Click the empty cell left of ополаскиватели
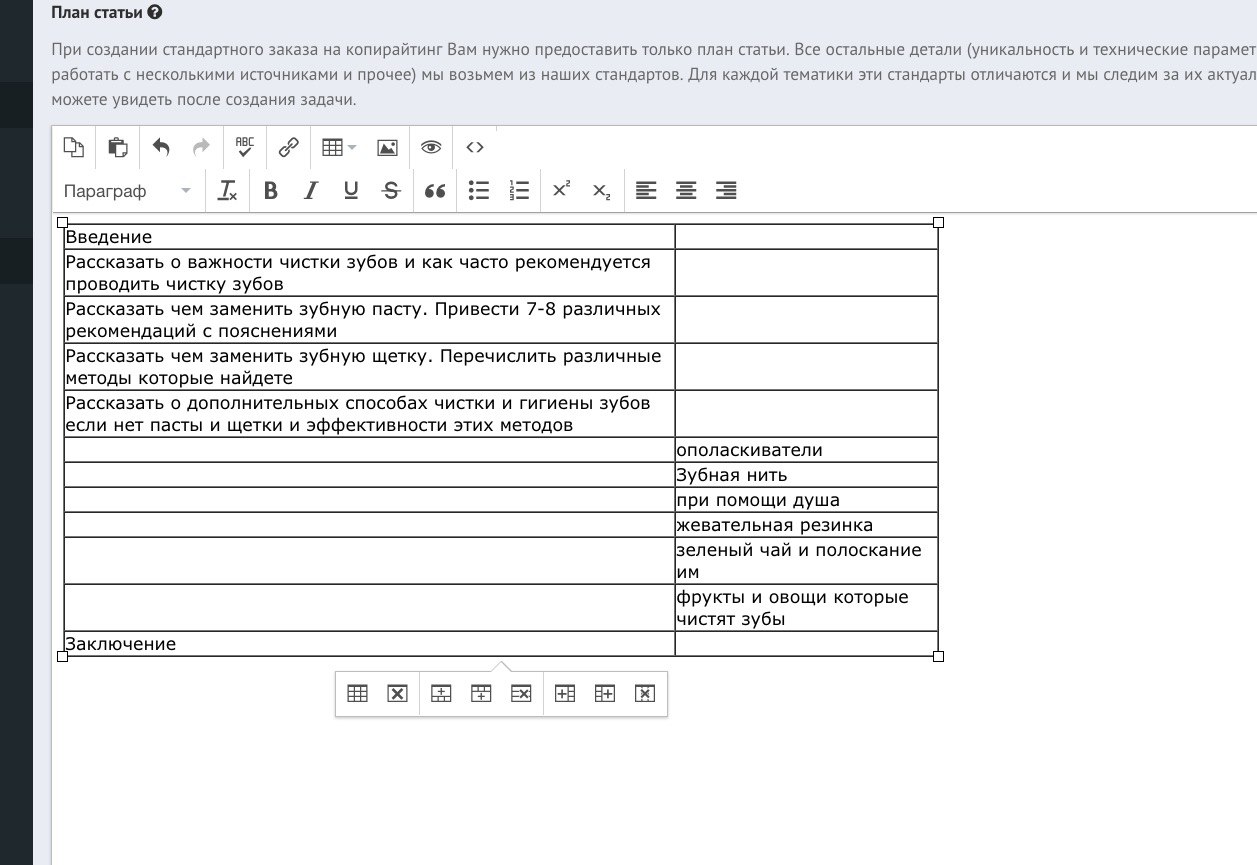Image resolution: width=1257 pixels, height=865 pixels. [369, 450]
